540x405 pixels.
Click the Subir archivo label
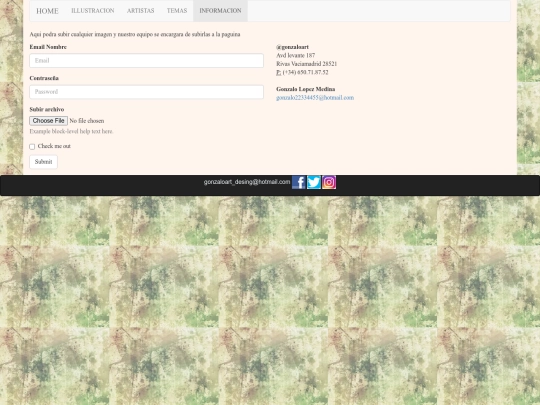[x=47, y=110]
